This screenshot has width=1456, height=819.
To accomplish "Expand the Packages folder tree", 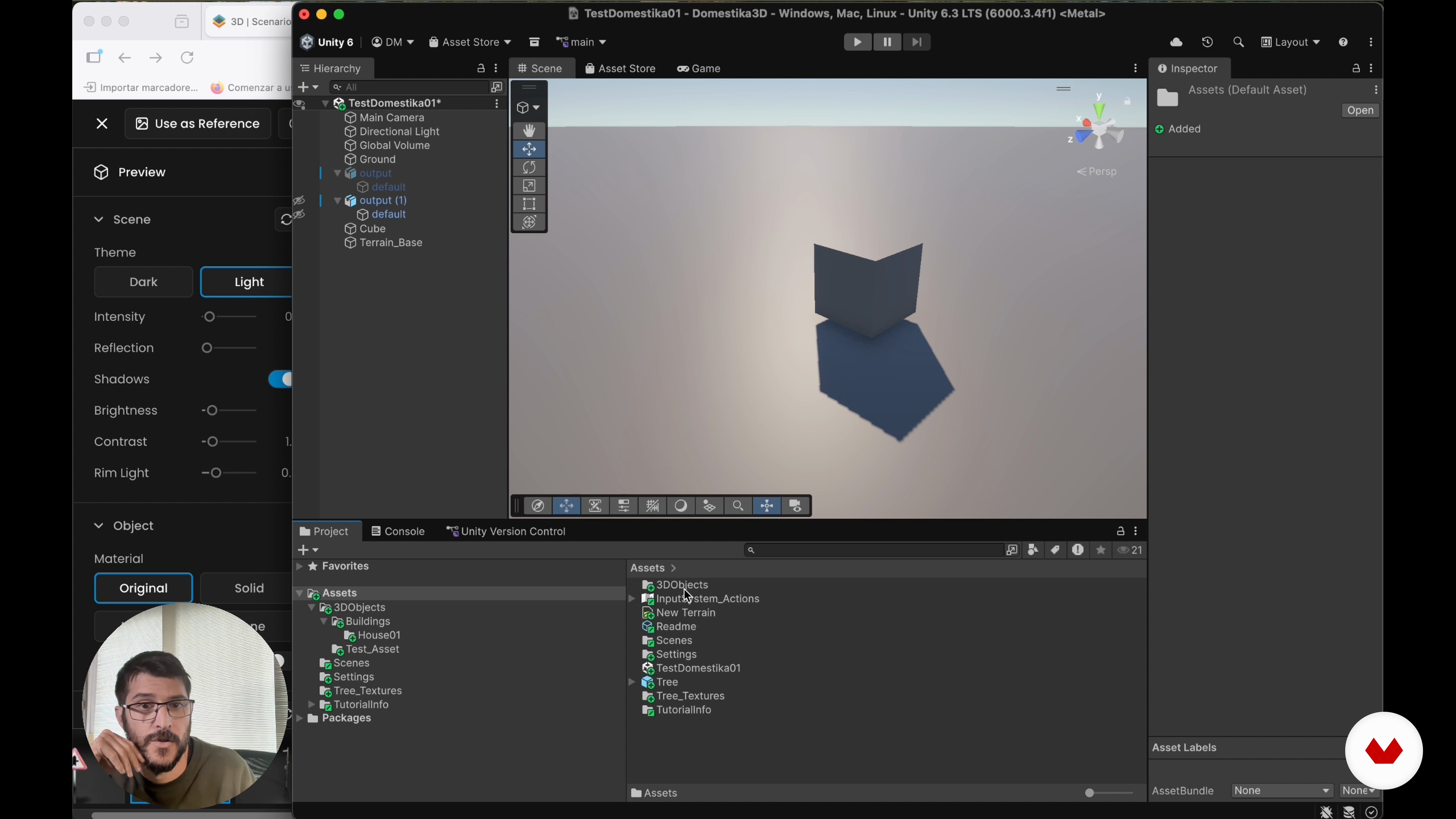I will (300, 719).
